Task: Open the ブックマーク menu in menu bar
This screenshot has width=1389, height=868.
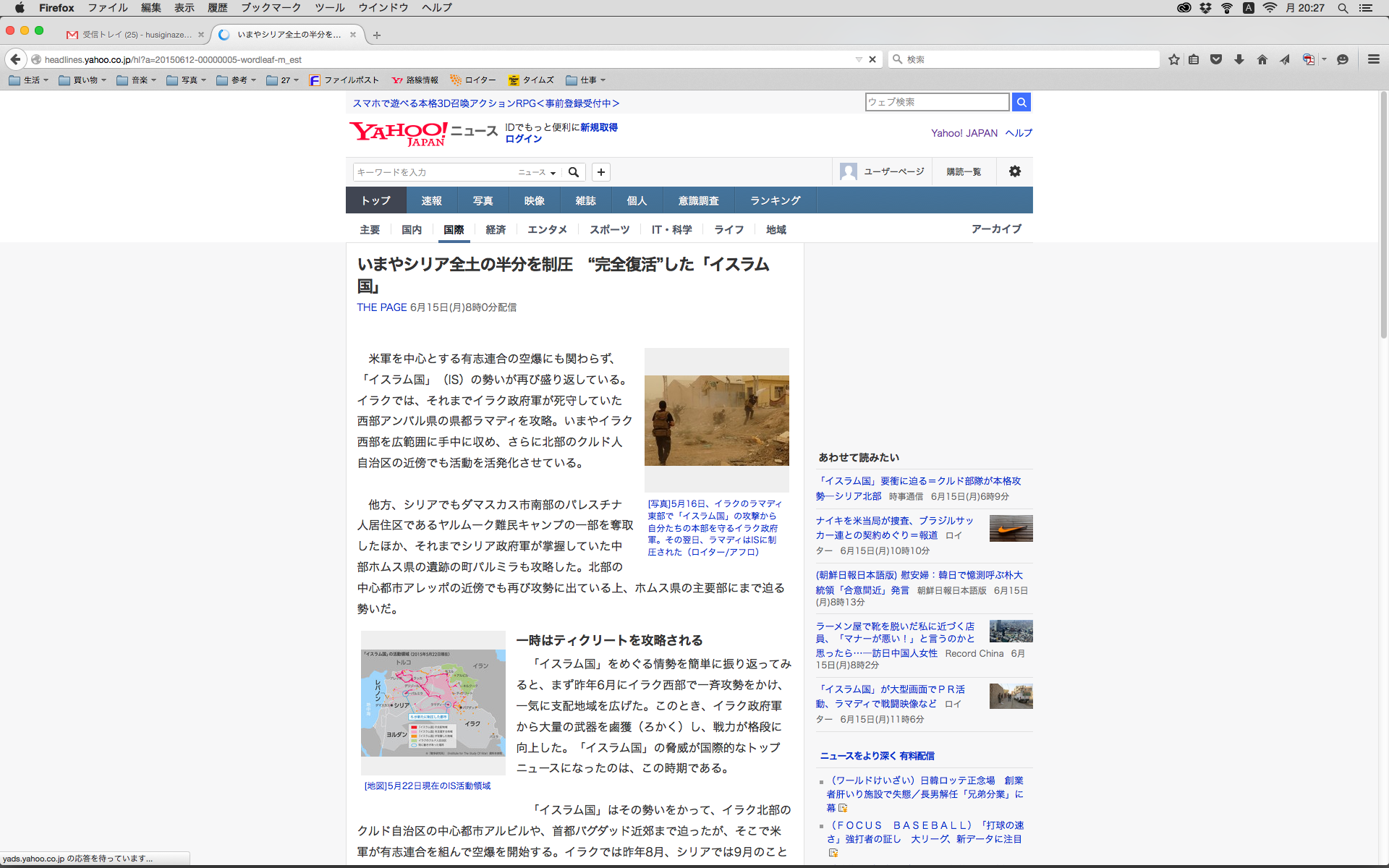Action: click(x=271, y=7)
